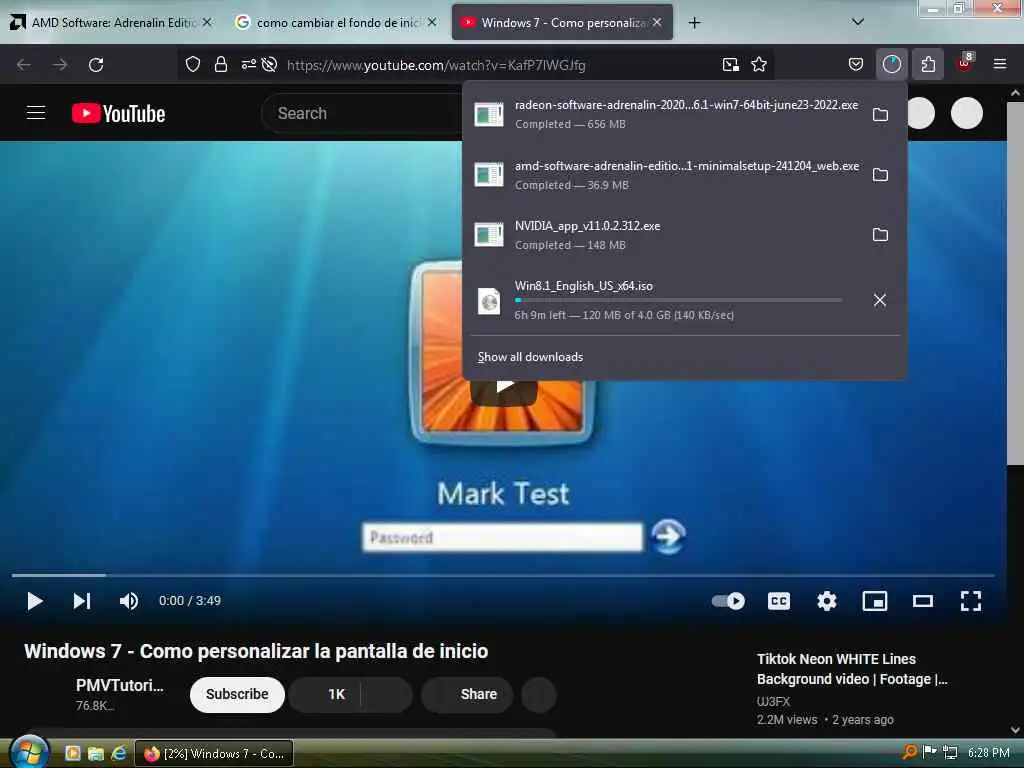Toggle closed captions CC button
The height and width of the screenshot is (768, 1024).
(x=778, y=601)
